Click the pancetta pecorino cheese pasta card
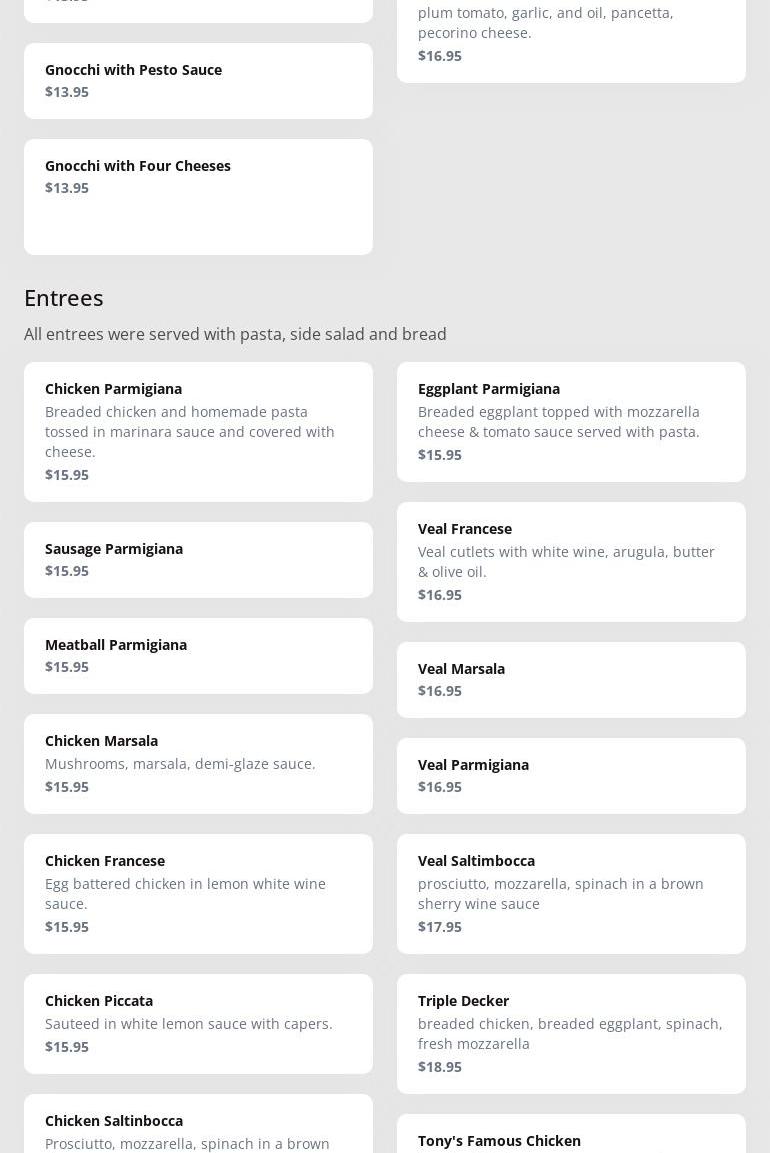770x1153 pixels. coord(570,35)
